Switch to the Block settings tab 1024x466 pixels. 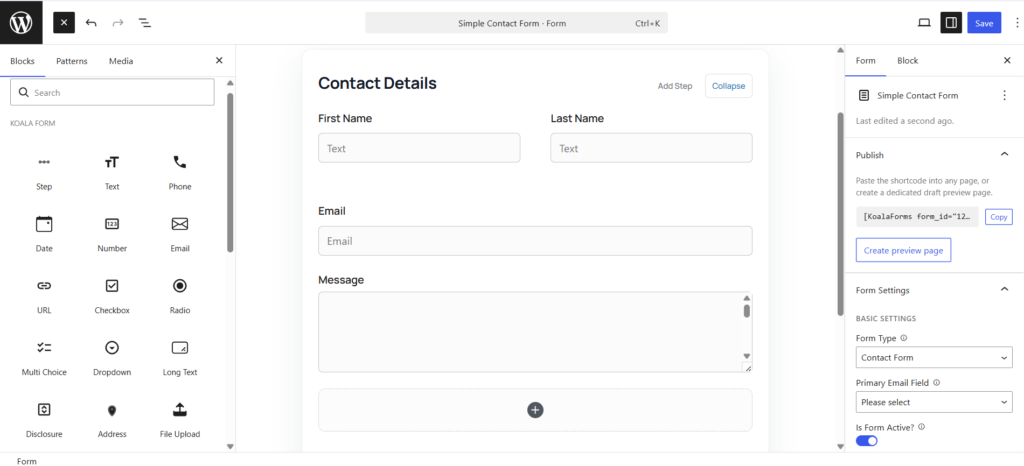click(907, 61)
